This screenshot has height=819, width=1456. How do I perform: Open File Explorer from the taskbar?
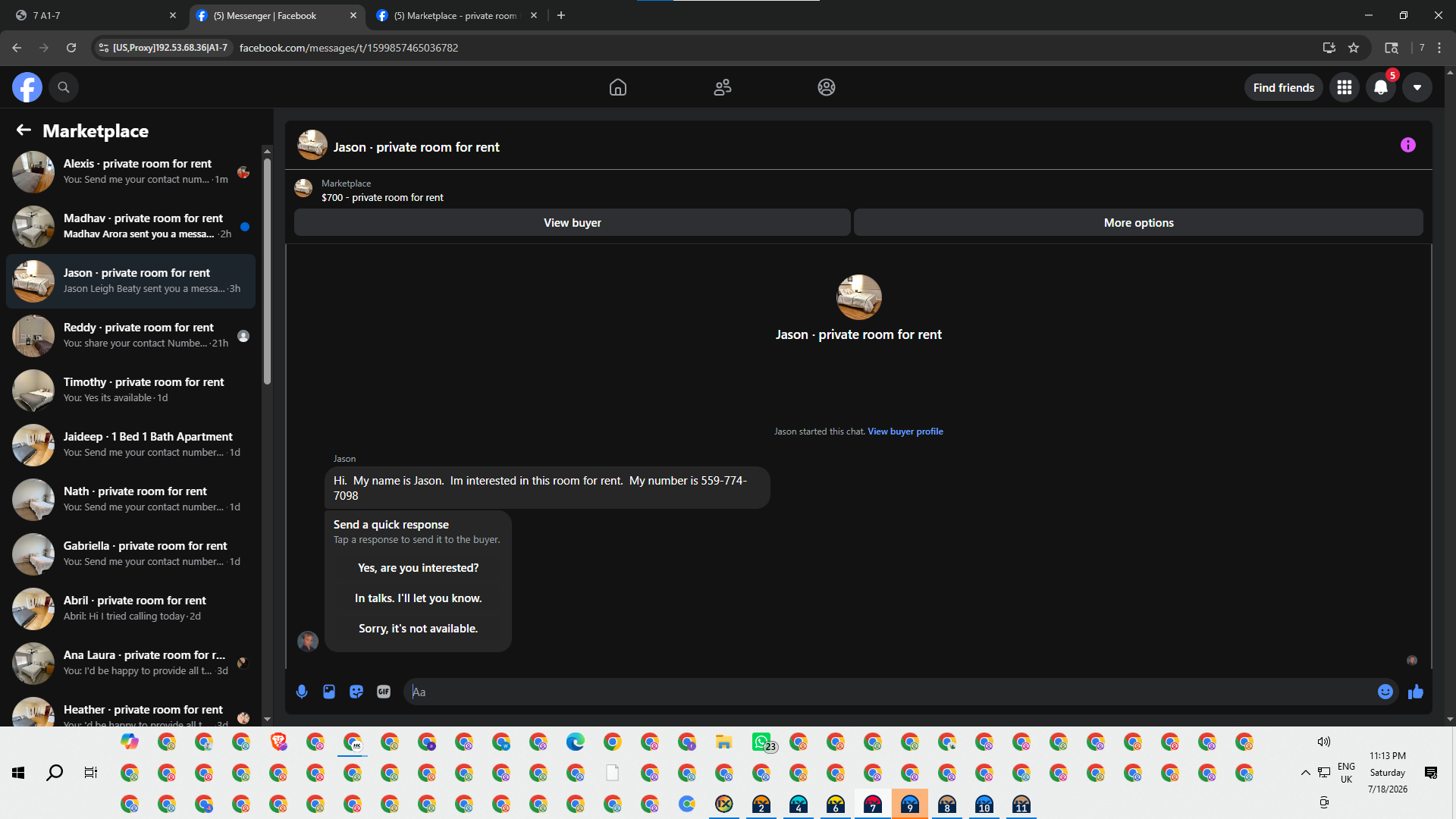point(724,742)
